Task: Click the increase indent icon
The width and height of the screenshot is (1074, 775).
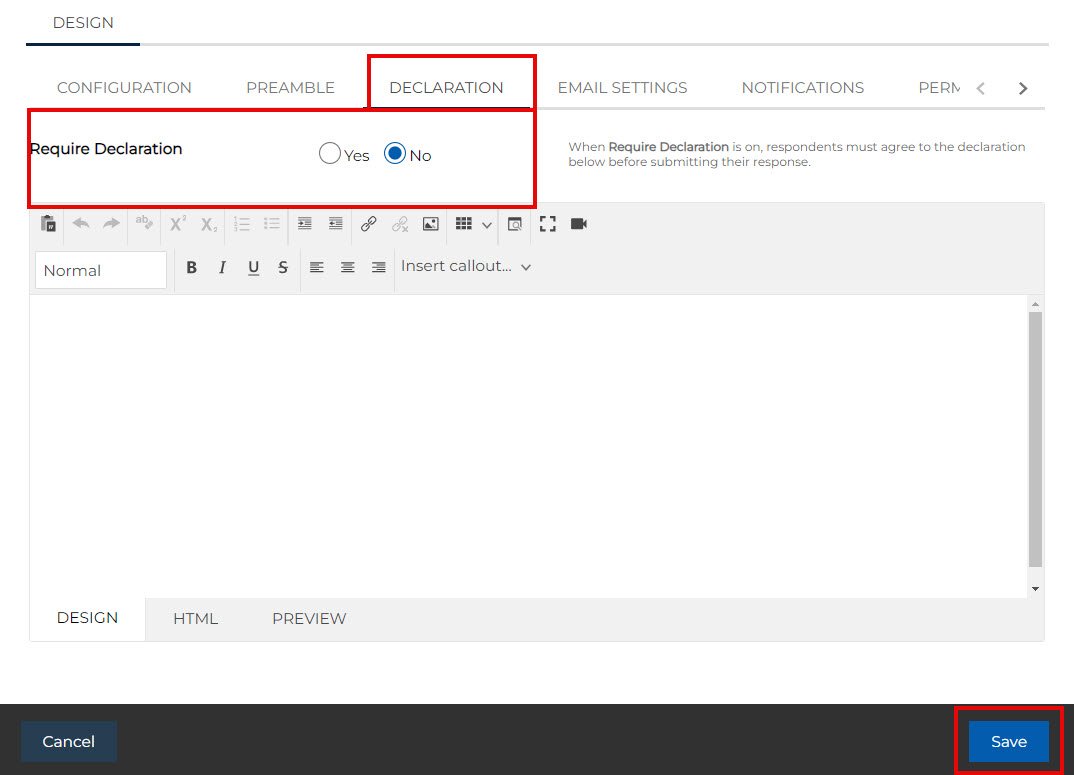Action: coord(305,224)
